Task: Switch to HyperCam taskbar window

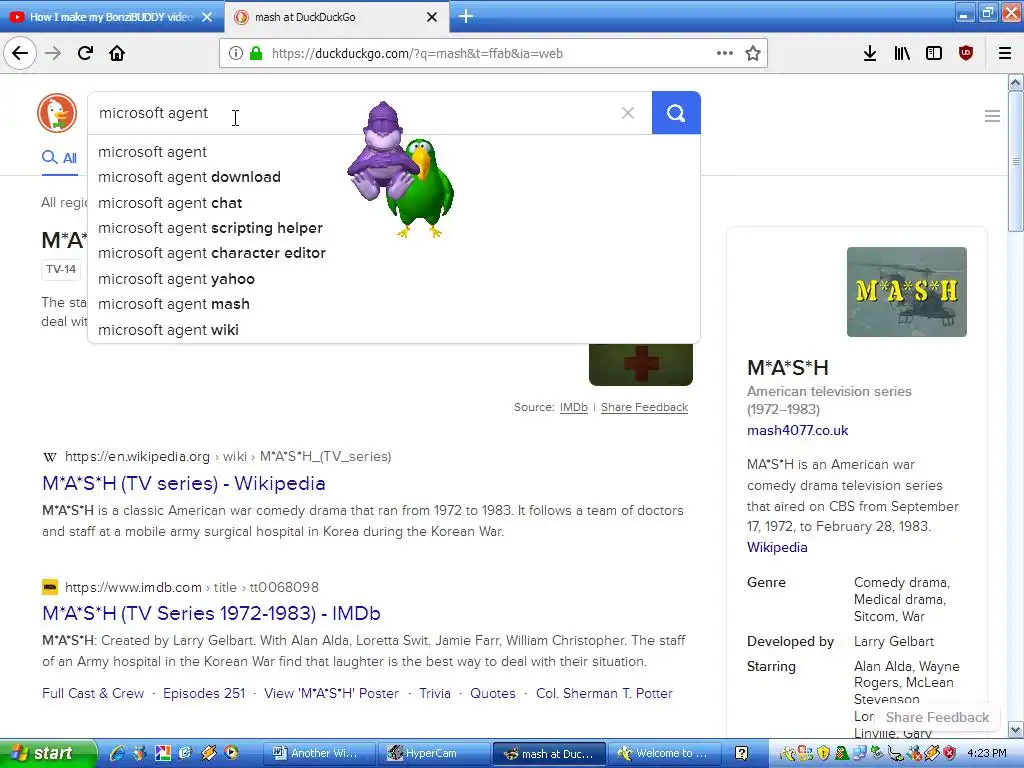Action: pyautogui.click(x=434, y=754)
